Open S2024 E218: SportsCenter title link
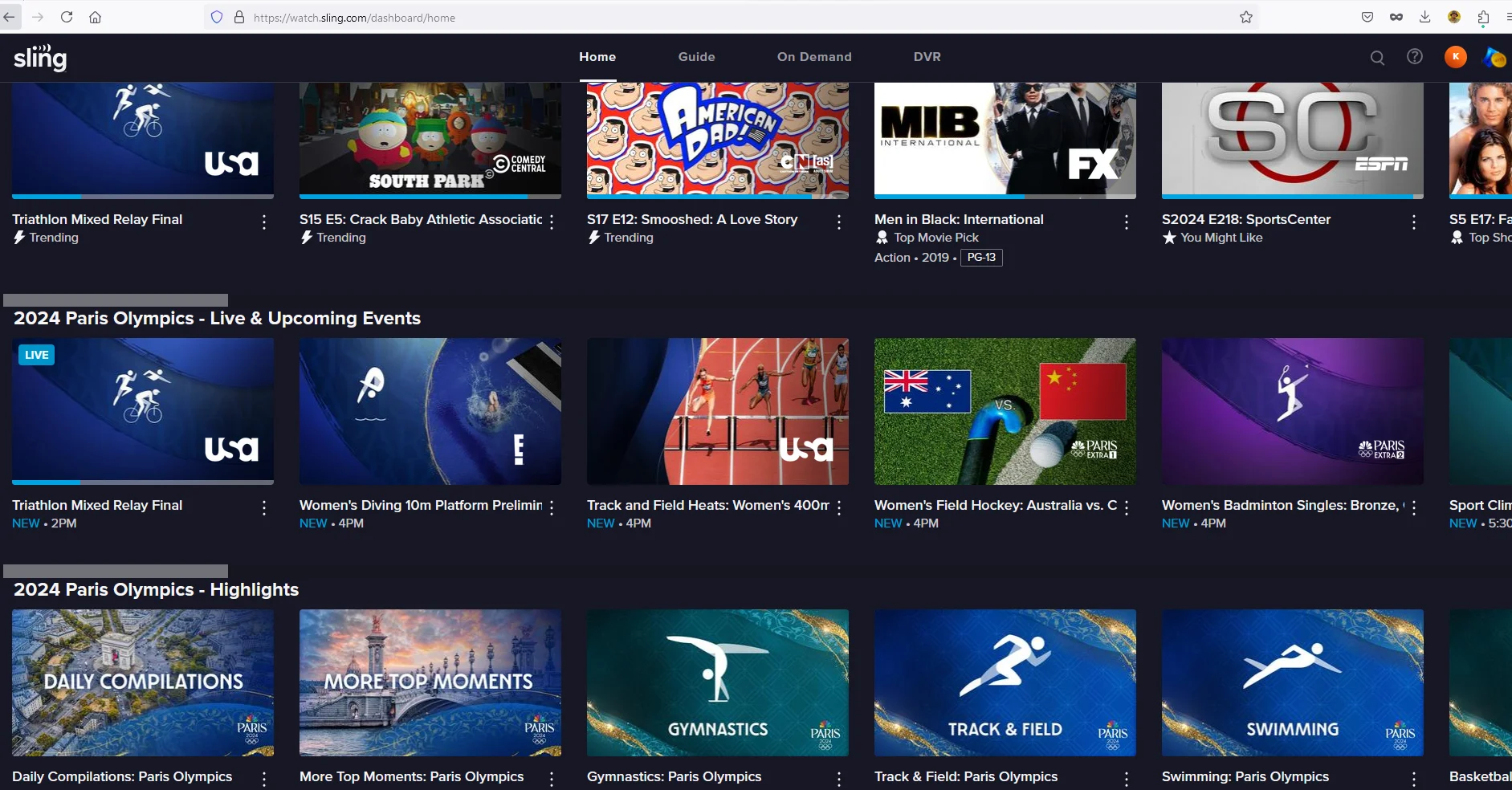The image size is (1512, 790). coord(1246,219)
